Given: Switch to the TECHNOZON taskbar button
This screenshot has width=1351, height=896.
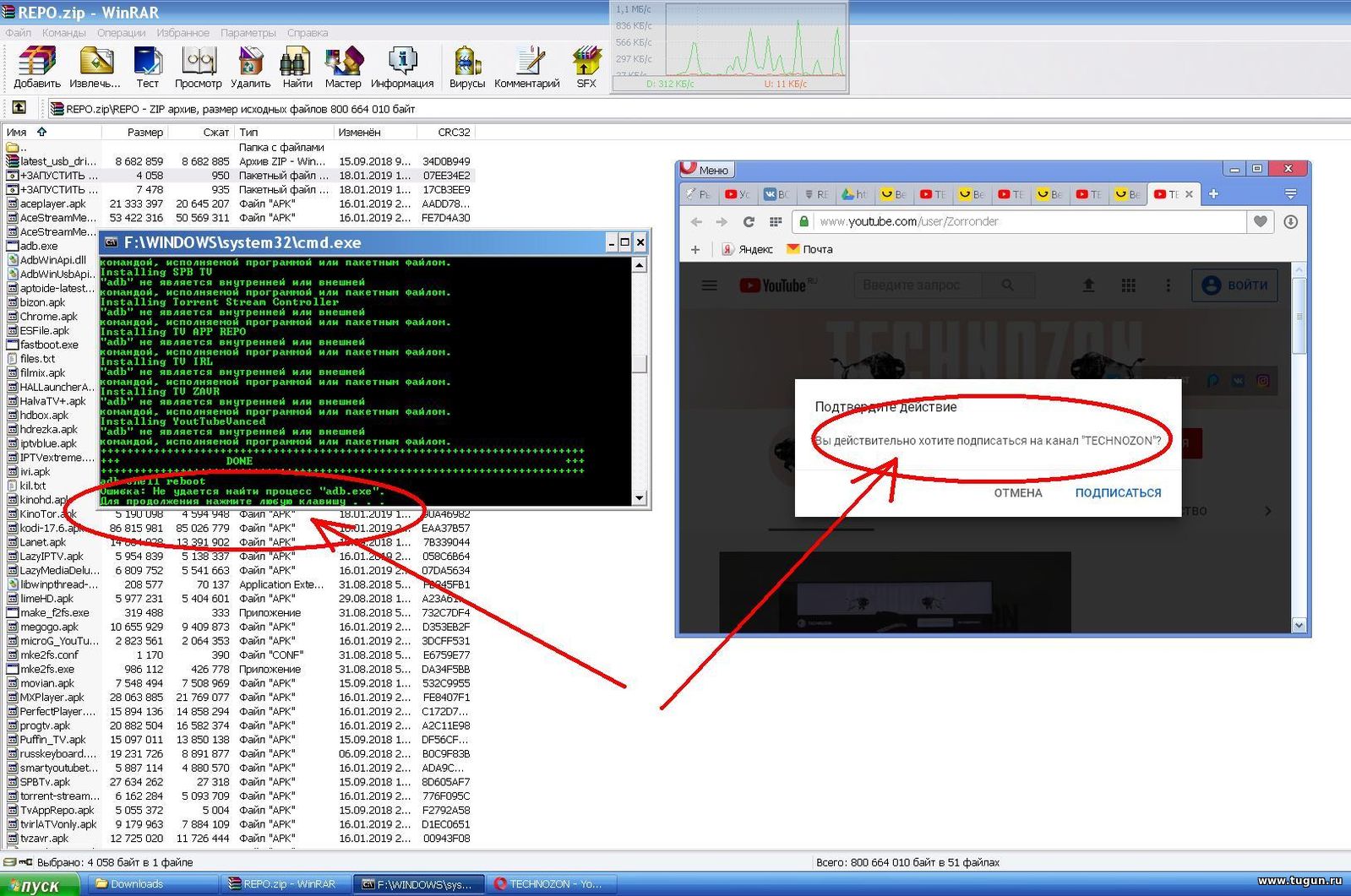Looking at the screenshot, I should coord(553,884).
